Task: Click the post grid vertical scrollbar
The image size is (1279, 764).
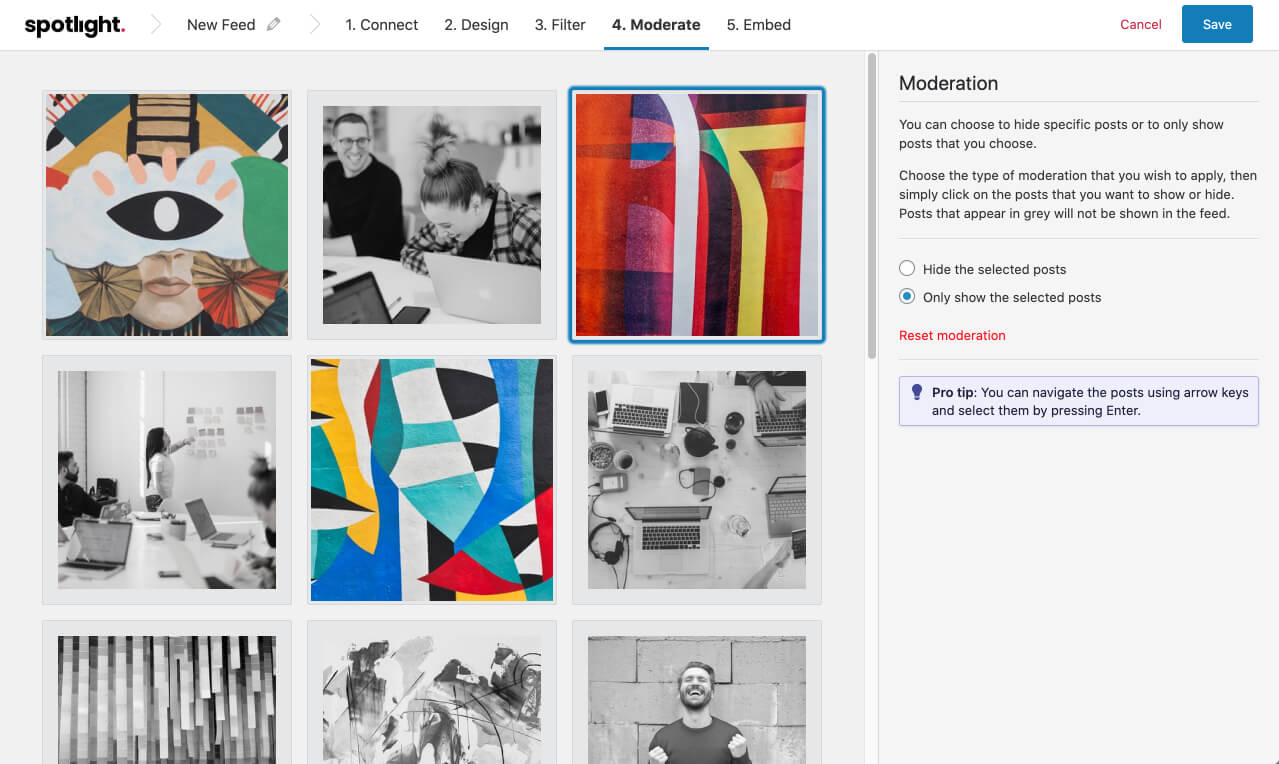Action: [872, 206]
